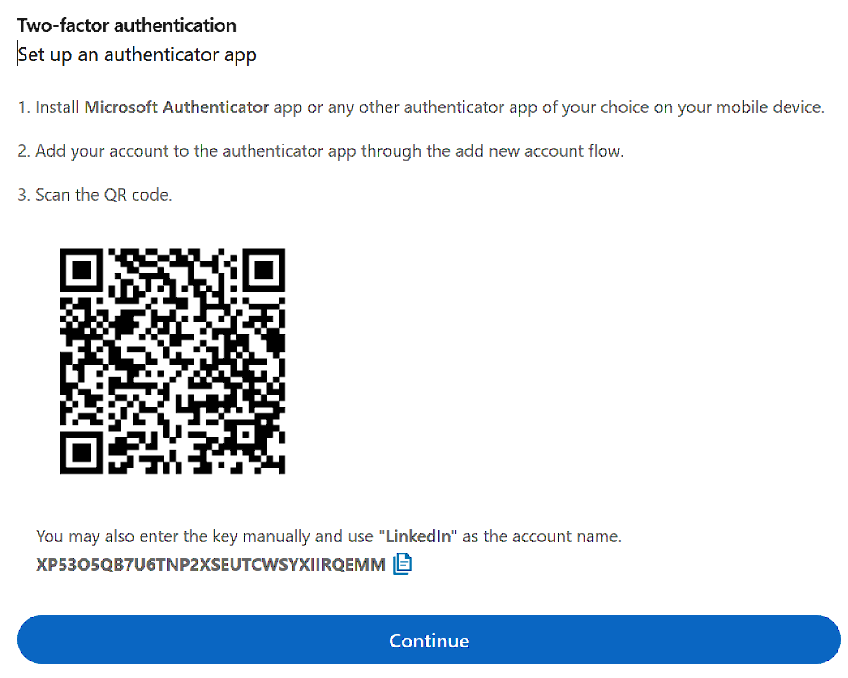Click the QR code image

(173, 361)
